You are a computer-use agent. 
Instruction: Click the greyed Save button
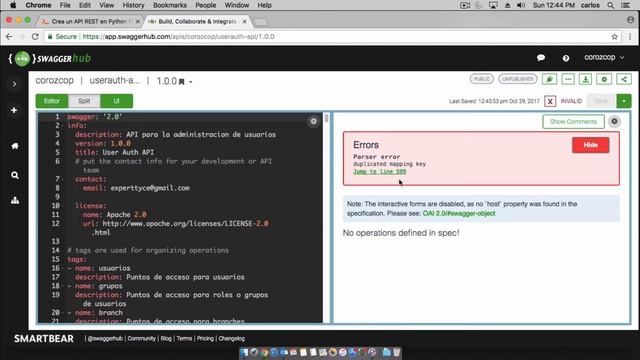(601, 101)
